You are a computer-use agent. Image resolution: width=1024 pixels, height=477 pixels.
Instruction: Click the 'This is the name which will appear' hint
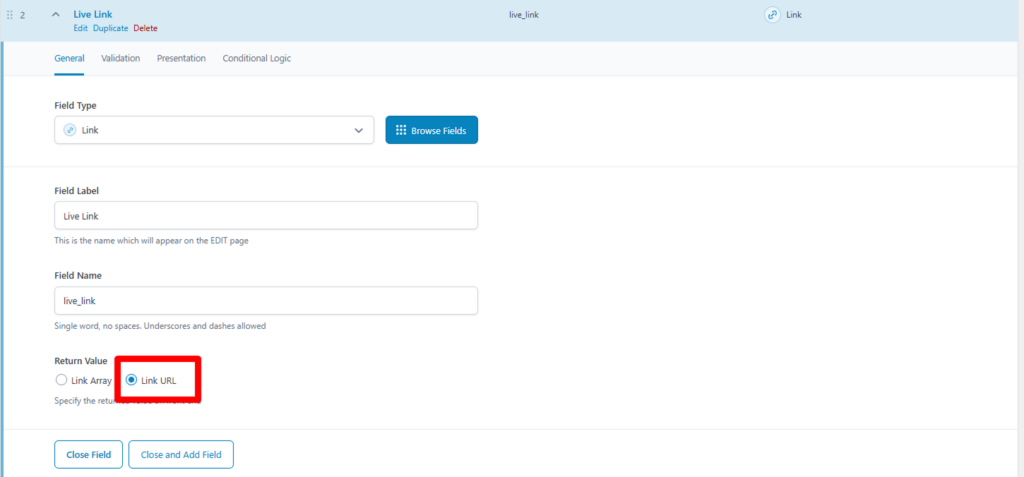151,240
